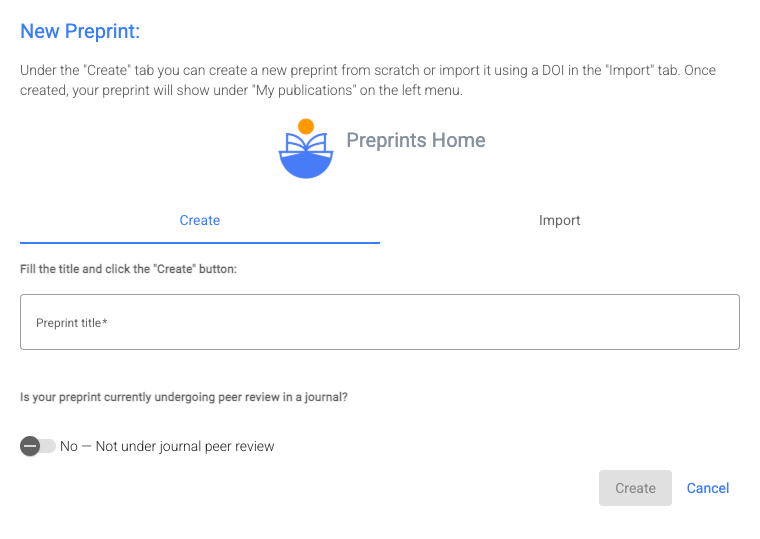Click the minus icon on toggle knob
The height and width of the screenshot is (539, 760).
(x=30, y=446)
